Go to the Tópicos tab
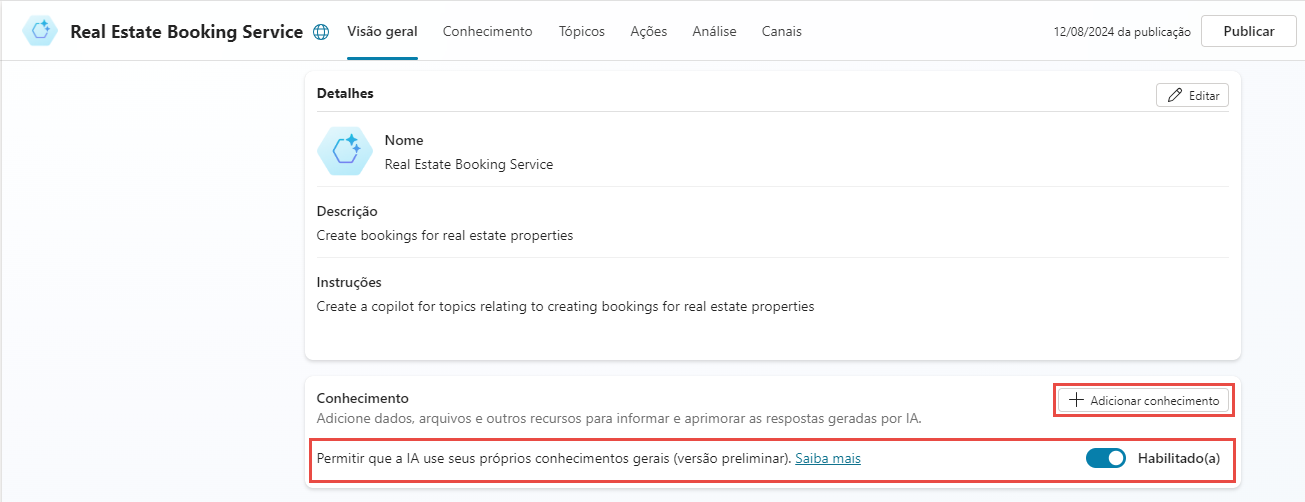The image size is (1305, 502). (x=582, y=32)
